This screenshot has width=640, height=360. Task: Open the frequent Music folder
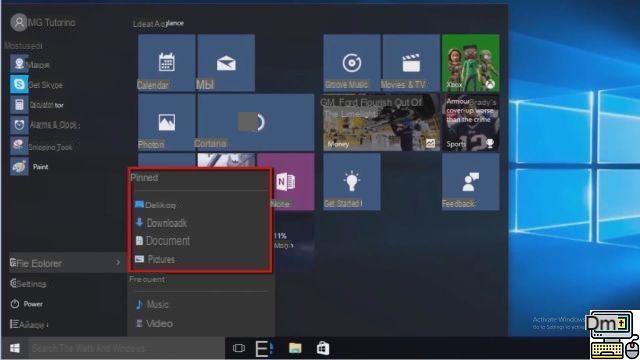[151, 304]
